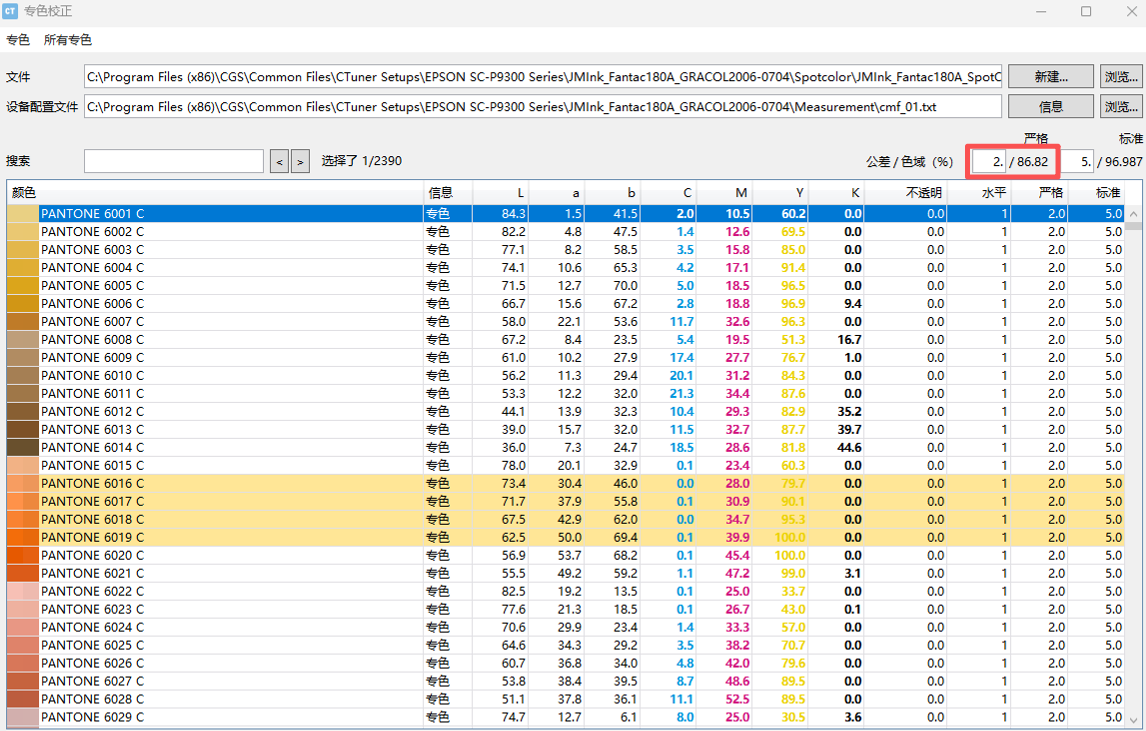The image size is (1146, 731).
Task: Click the PANTONE 6014 C color swatch
Action: click(23, 447)
